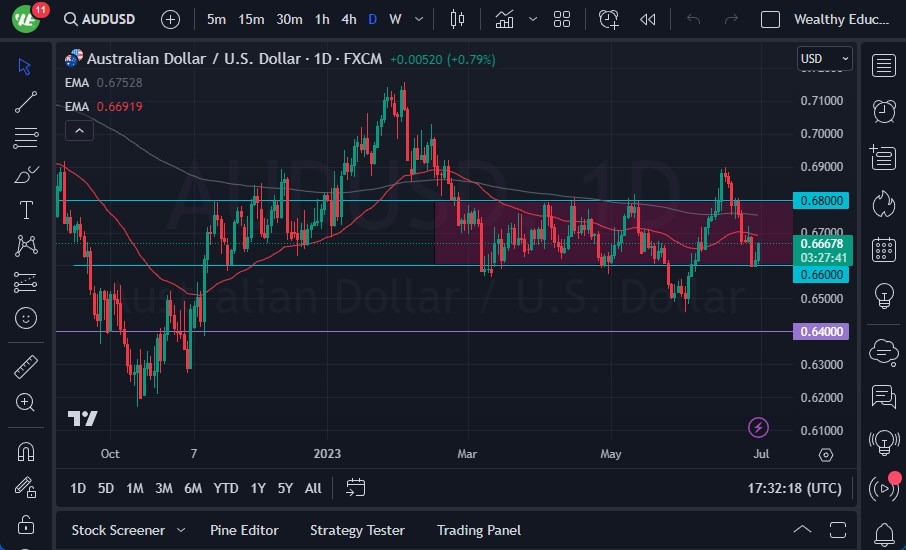This screenshot has height=550, width=906.
Task: Set date range to YTD
Action: tap(226, 488)
